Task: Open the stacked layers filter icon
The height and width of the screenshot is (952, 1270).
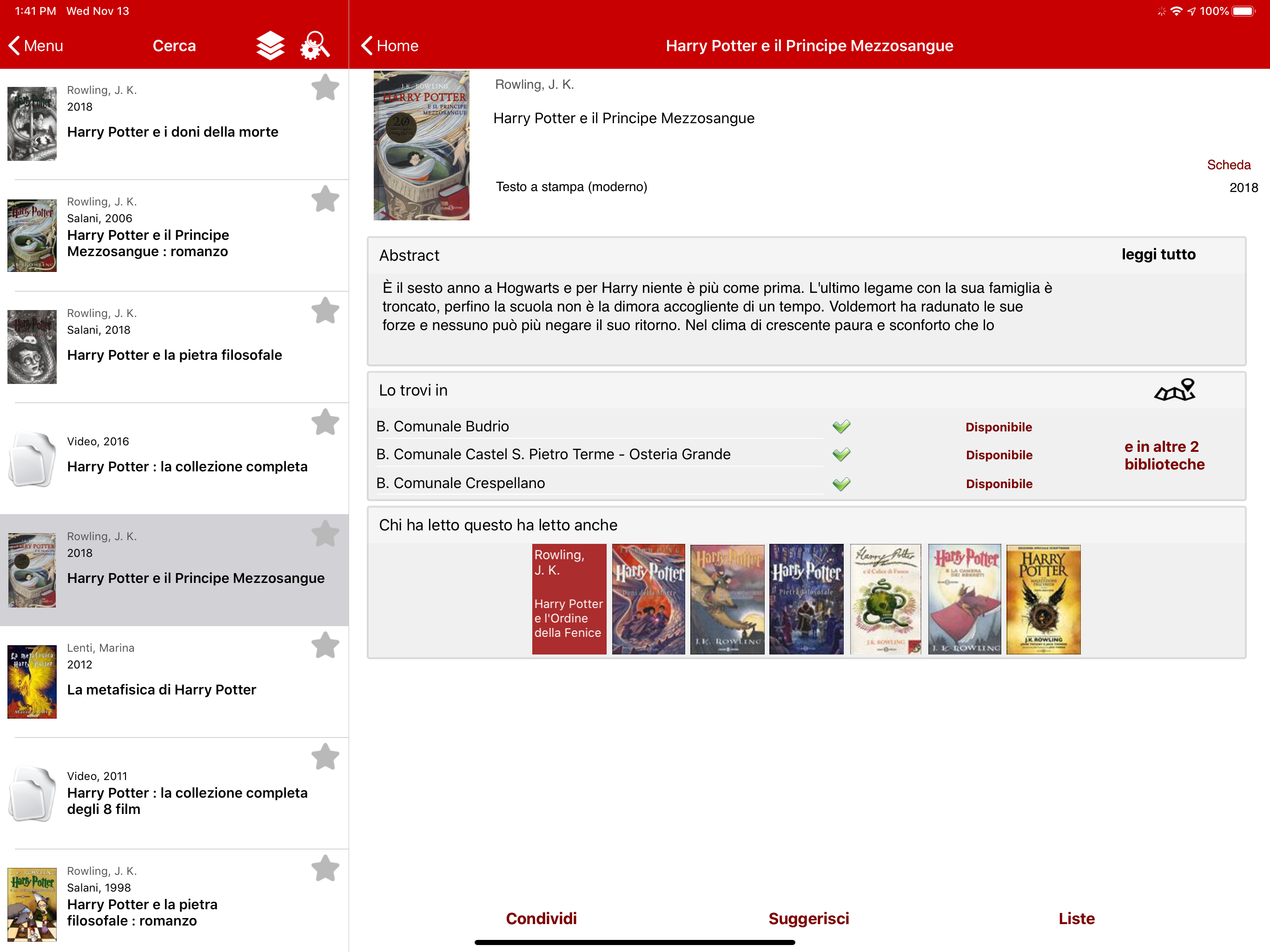Action: click(x=270, y=46)
